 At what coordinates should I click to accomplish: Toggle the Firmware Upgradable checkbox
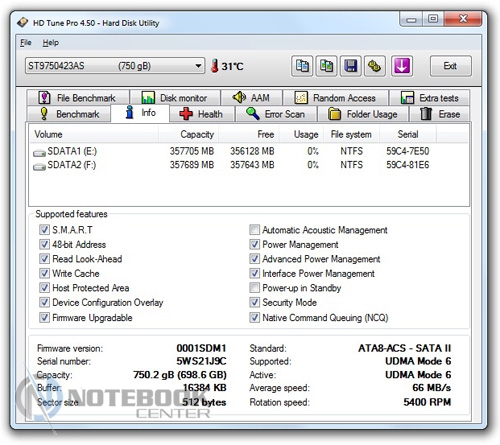pyautogui.click(x=44, y=317)
